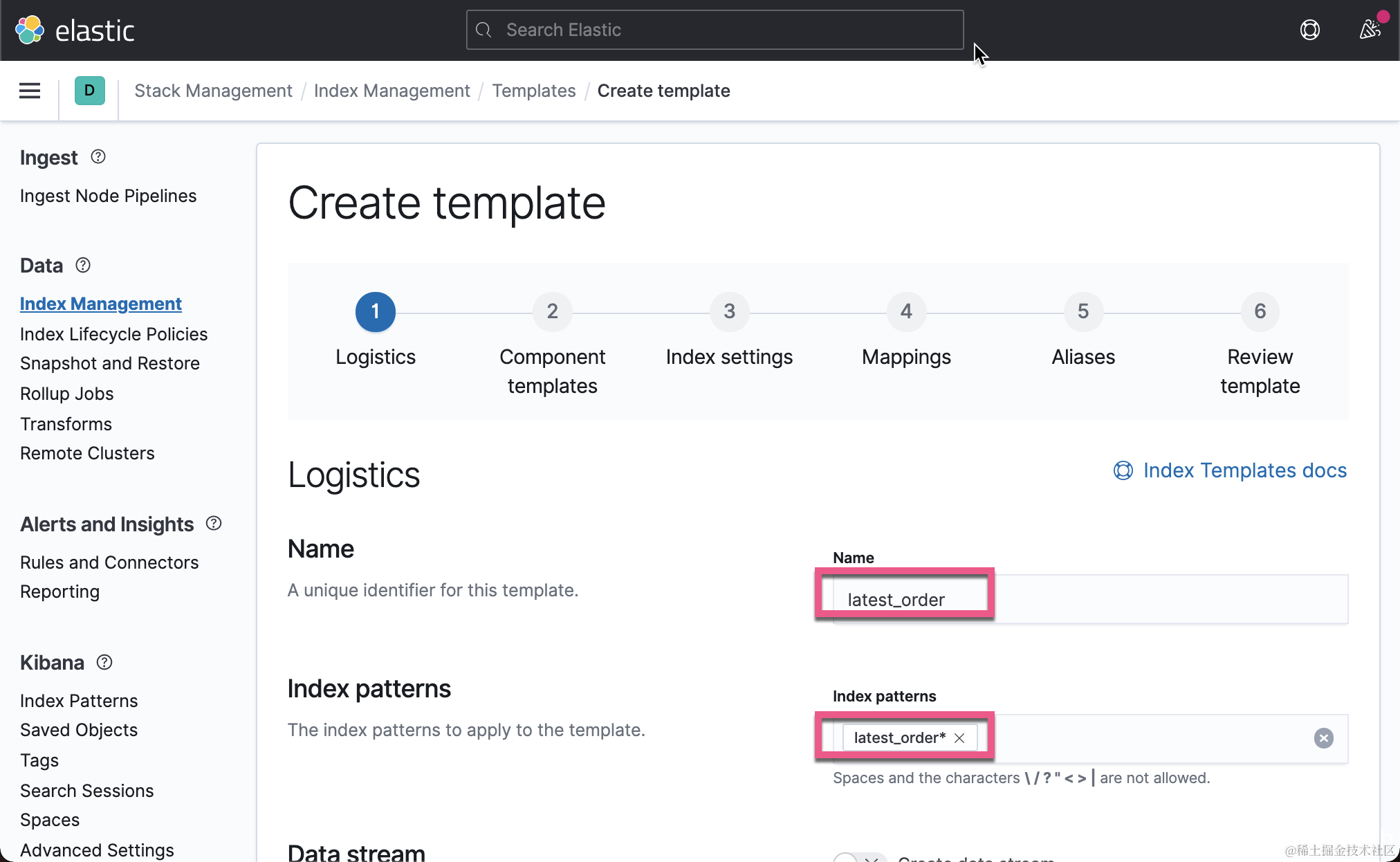Click help icon next to Ingest
Viewport: 1400px width, 862px height.
coord(98,157)
